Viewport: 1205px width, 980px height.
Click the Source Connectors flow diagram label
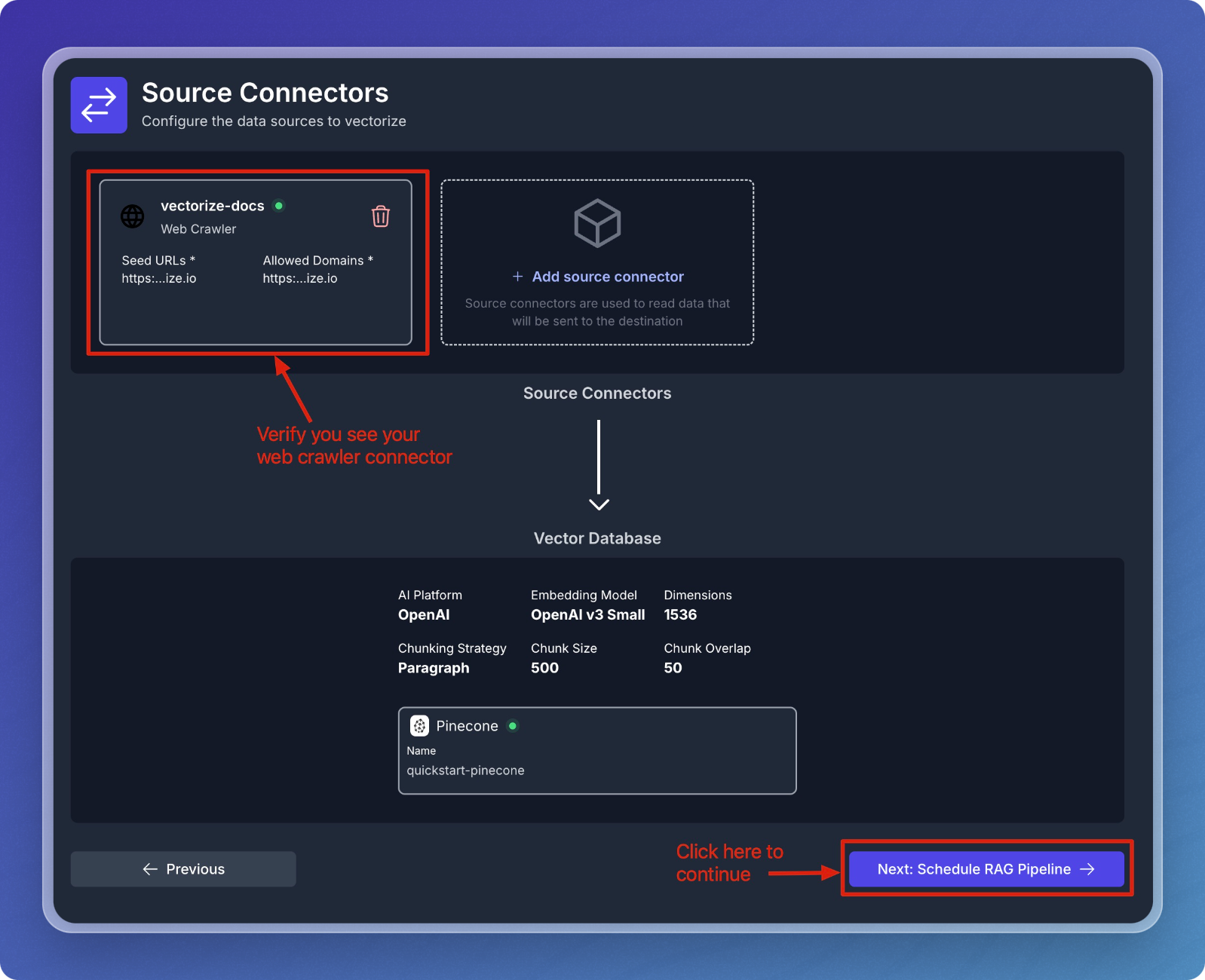click(597, 393)
